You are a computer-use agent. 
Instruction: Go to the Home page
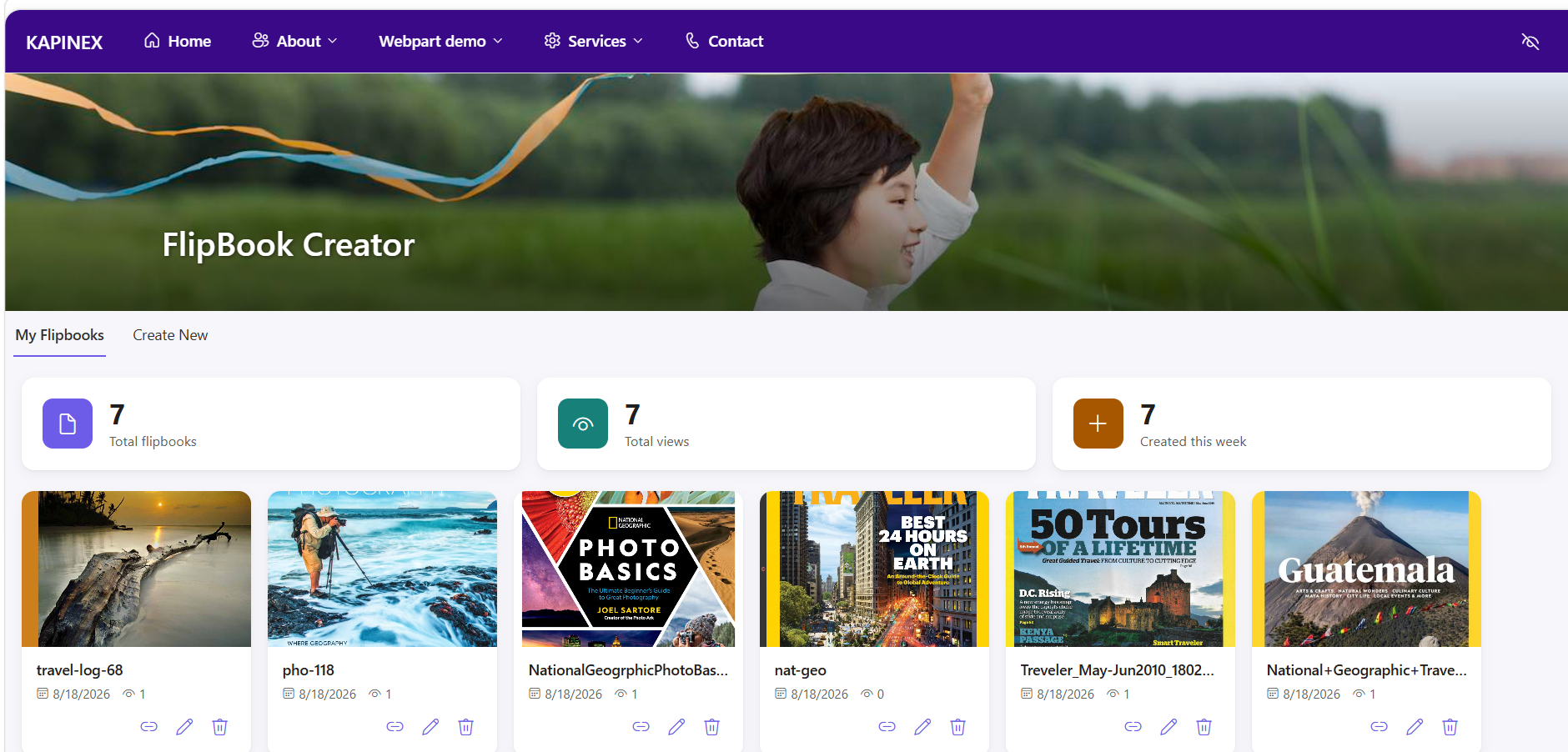(177, 41)
